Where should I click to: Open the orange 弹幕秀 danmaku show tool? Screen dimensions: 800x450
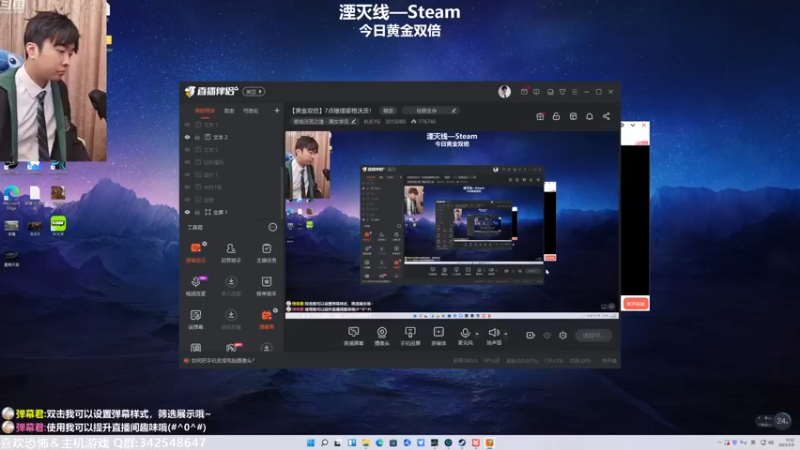point(266,319)
